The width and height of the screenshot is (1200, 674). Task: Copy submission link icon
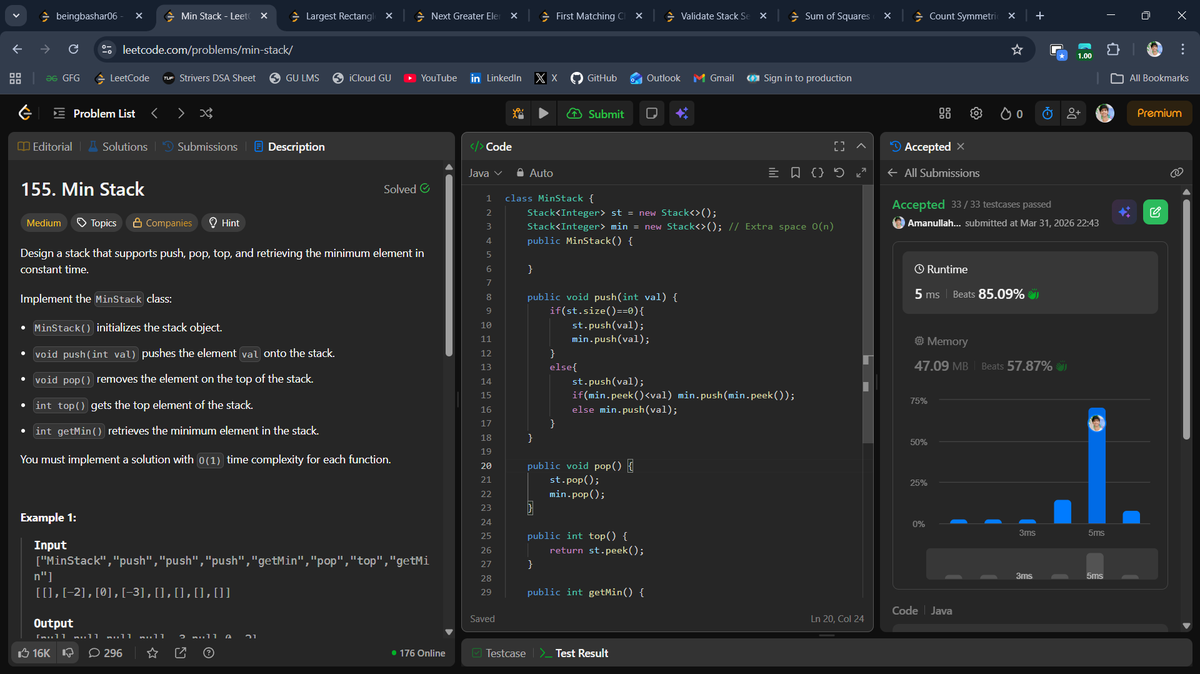point(1176,173)
